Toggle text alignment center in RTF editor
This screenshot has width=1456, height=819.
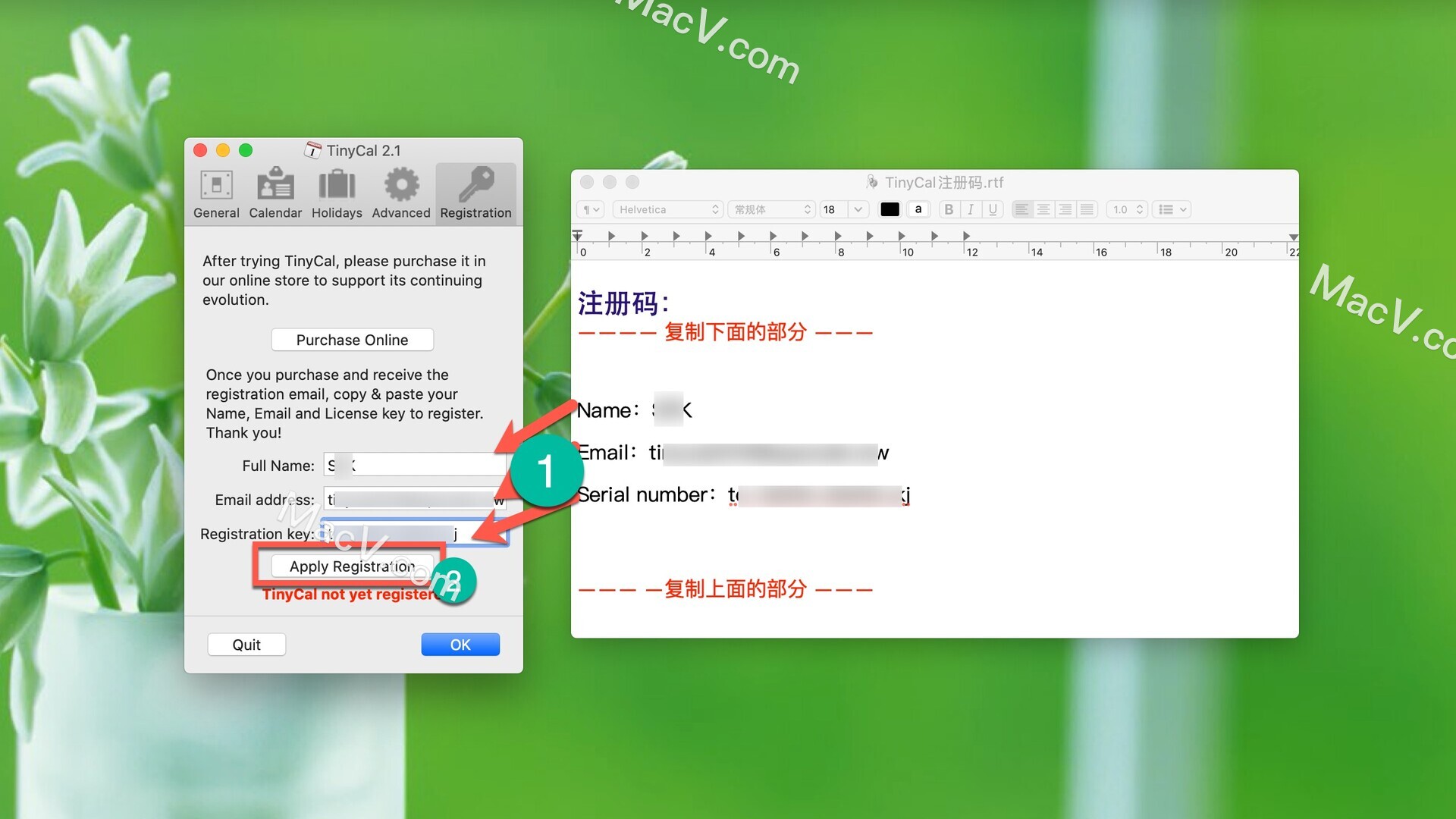point(1043,210)
